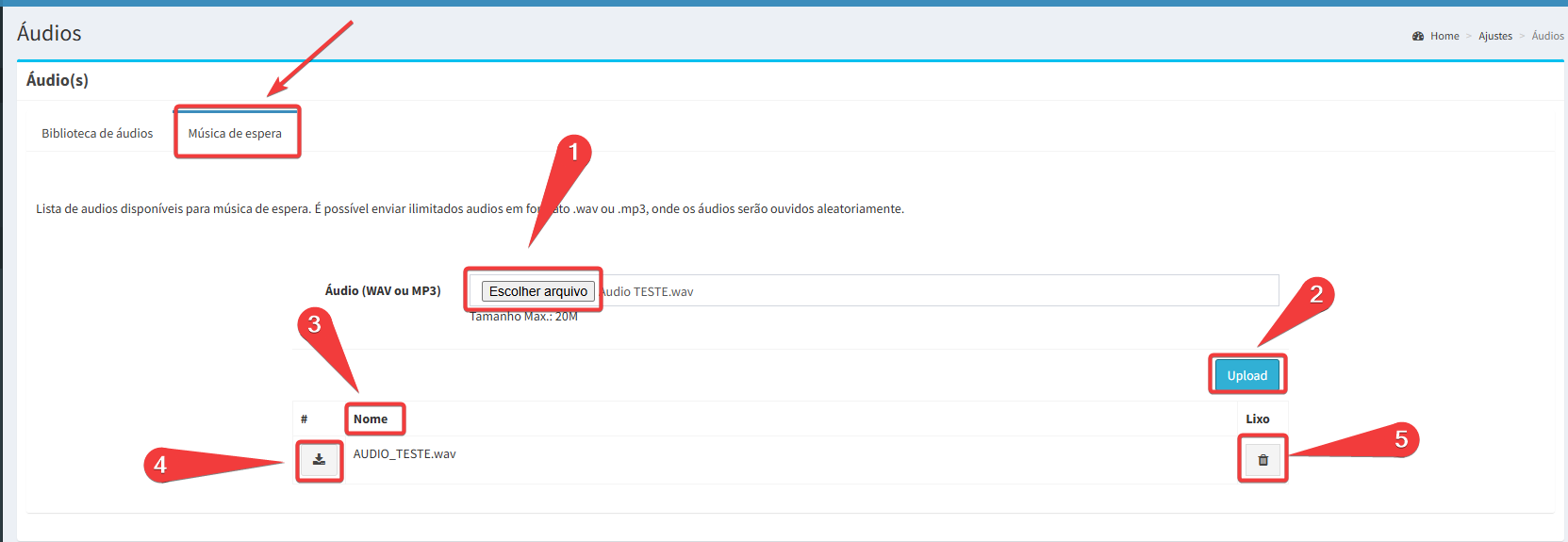Viewport: 1568px width, 542px height.
Task: Download the AUDIO_TESTE.wav file
Action: [x=319, y=460]
